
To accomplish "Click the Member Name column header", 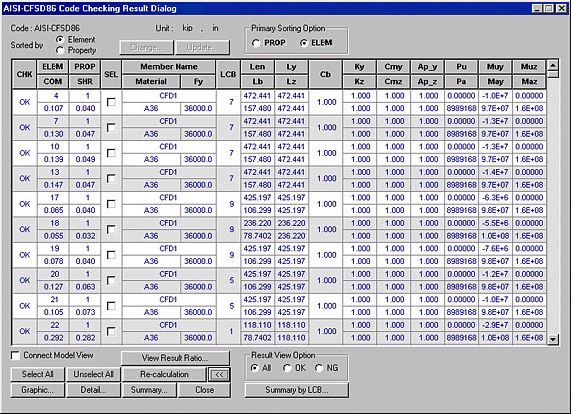I will click(169, 67).
